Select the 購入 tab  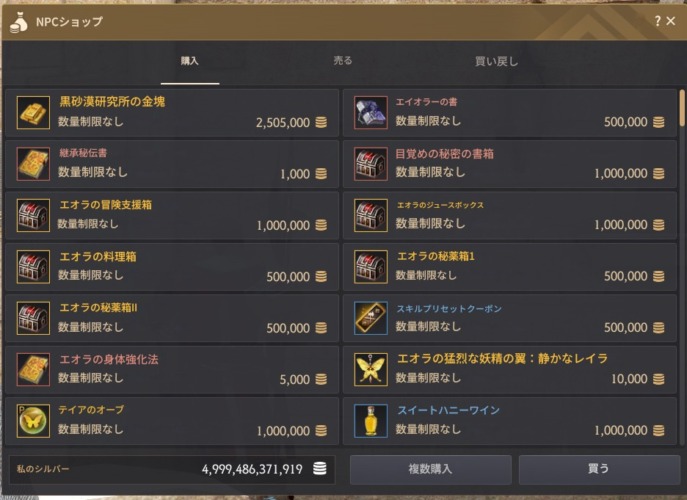(190, 61)
